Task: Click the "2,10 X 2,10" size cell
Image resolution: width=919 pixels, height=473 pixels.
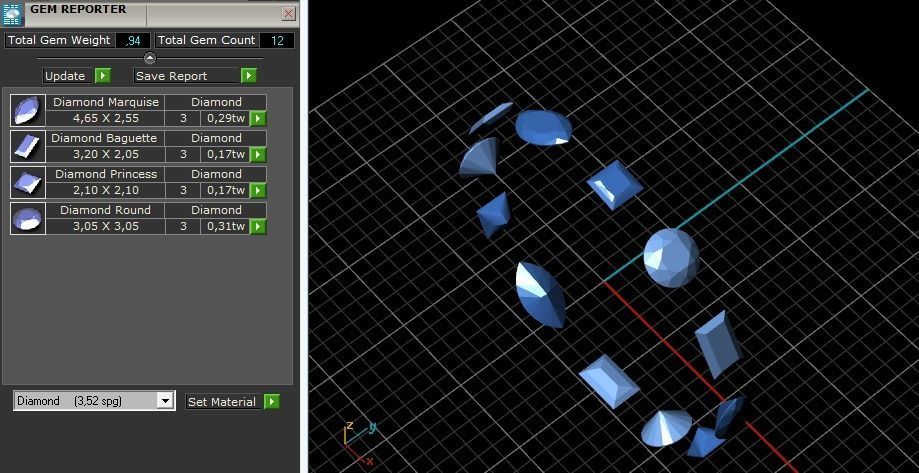Action: pos(105,190)
